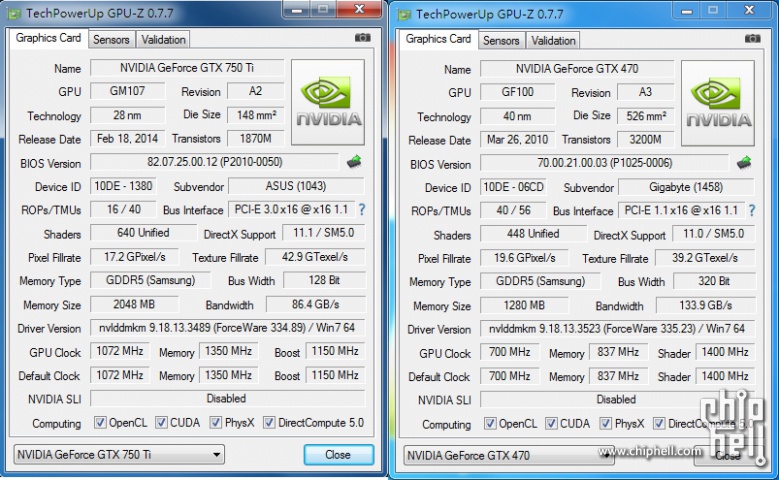
Task: Toggle the OpenCL checkbox in the GTX 470 window
Action: click(490, 424)
